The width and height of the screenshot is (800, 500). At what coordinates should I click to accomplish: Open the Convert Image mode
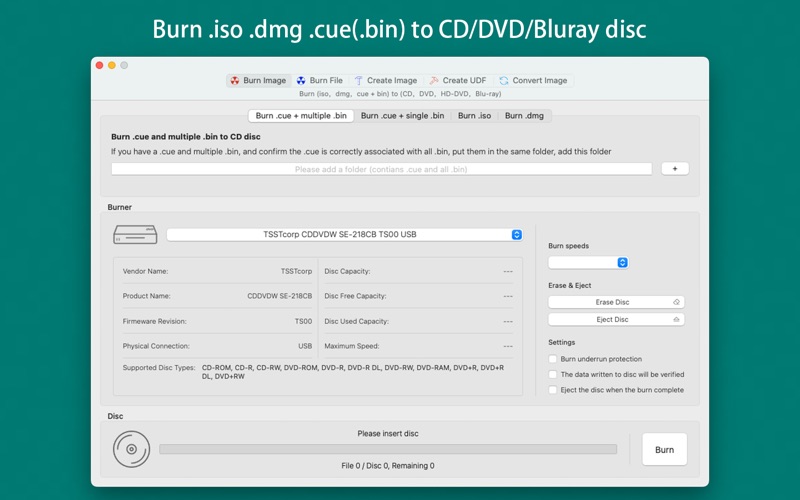(534, 81)
